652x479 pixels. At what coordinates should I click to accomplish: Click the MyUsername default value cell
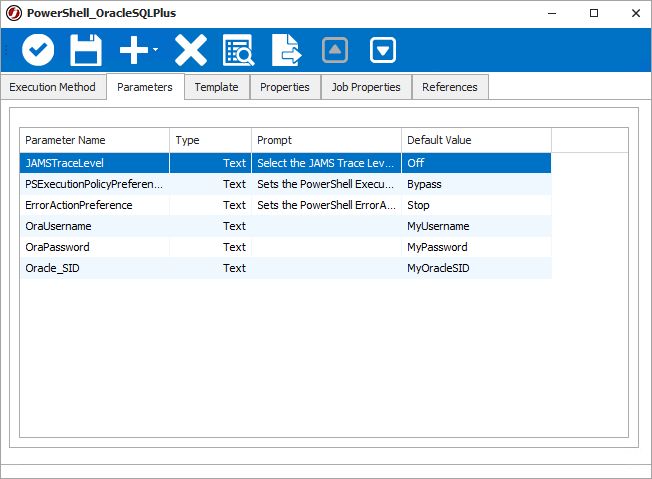click(x=477, y=226)
